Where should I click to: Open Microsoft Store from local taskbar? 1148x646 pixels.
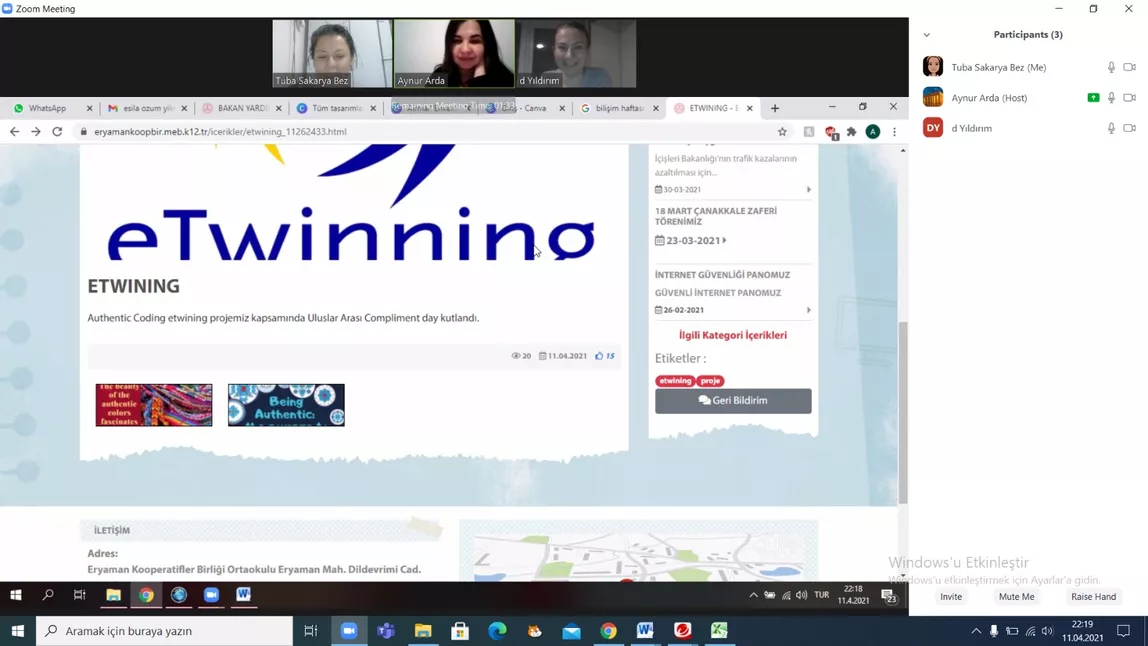pos(460,631)
